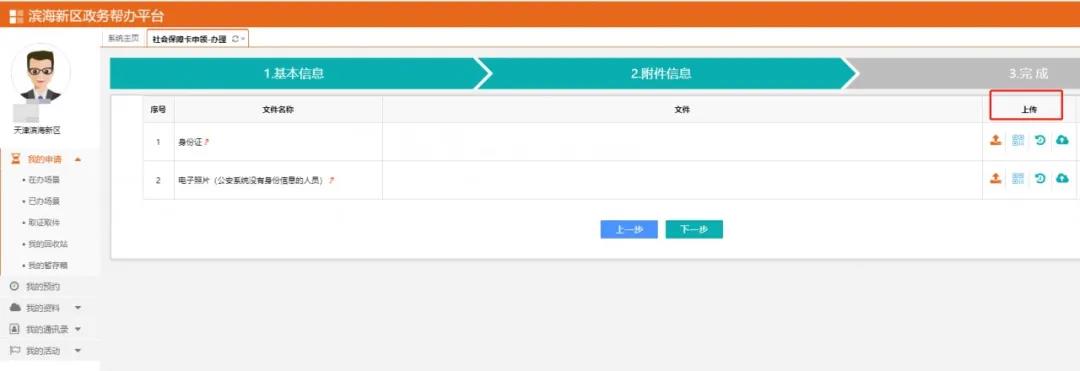Click the orange upload icon in the 身份证 row

pyautogui.click(x=995, y=140)
